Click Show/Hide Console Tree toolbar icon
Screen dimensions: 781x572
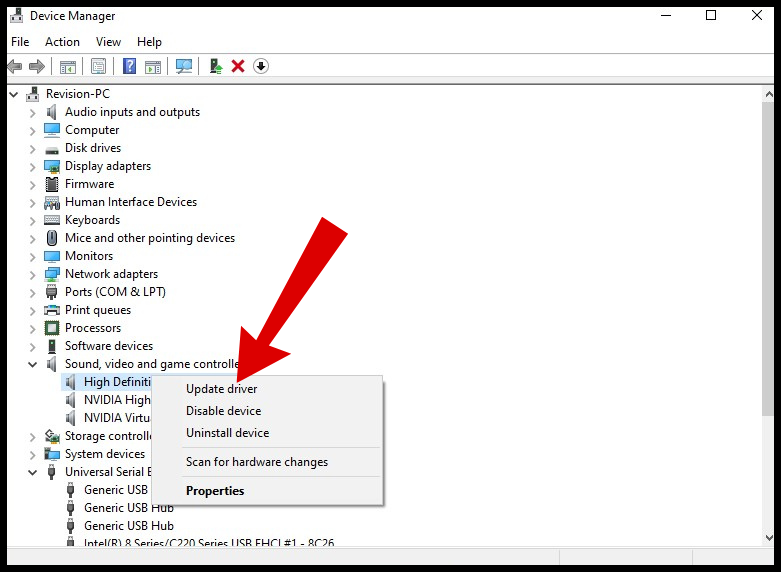coord(68,67)
